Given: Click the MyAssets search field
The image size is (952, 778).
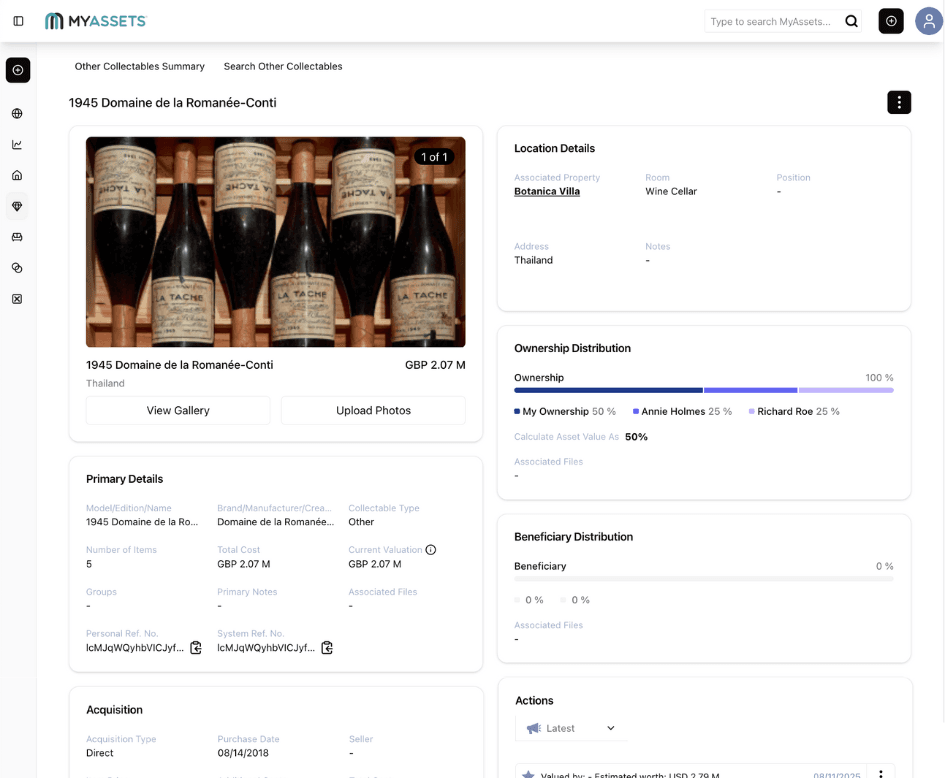Looking at the screenshot, I should [x=772, y=21].
